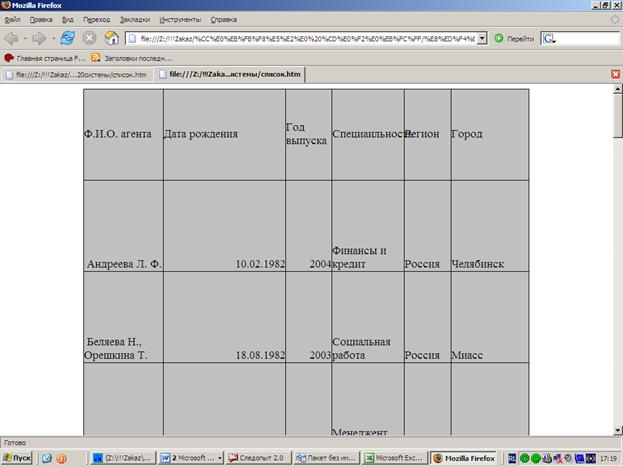Select the active file:///Z:/!!!Zaka tab
The width and height of the screenshot is (623, 467).
230,74
